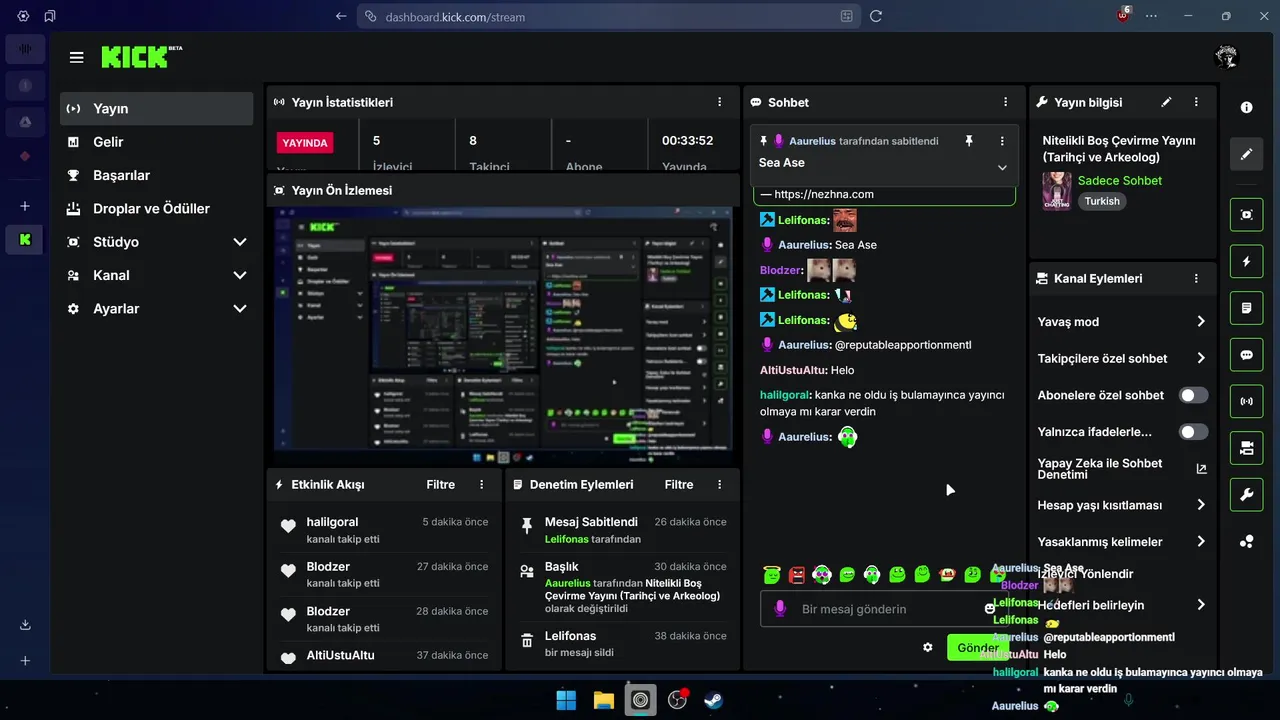1280x720 pixels.
Task: Open Yayın bilgisi panel three-dot menu
Action: (x=1196, y=102)
